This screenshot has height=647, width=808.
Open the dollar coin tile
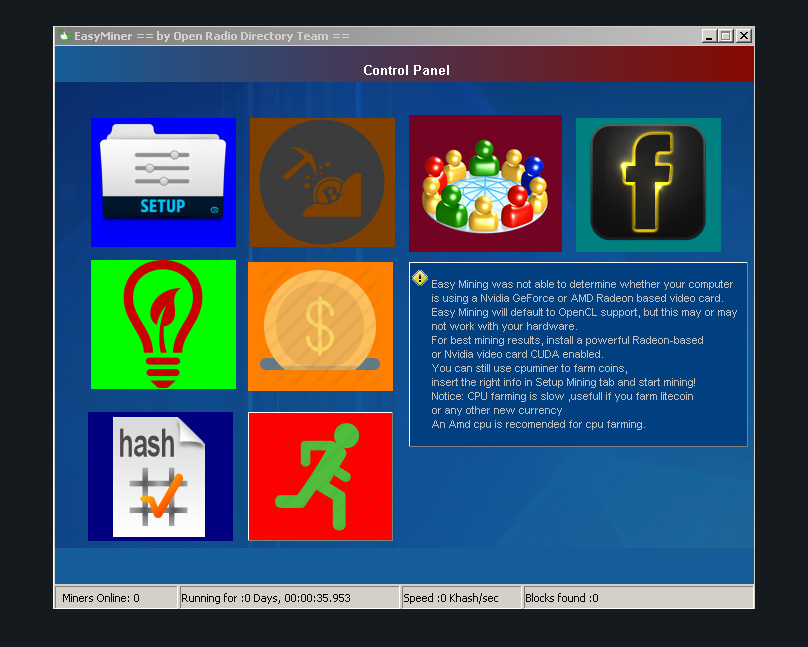click(x=321, y=326)
